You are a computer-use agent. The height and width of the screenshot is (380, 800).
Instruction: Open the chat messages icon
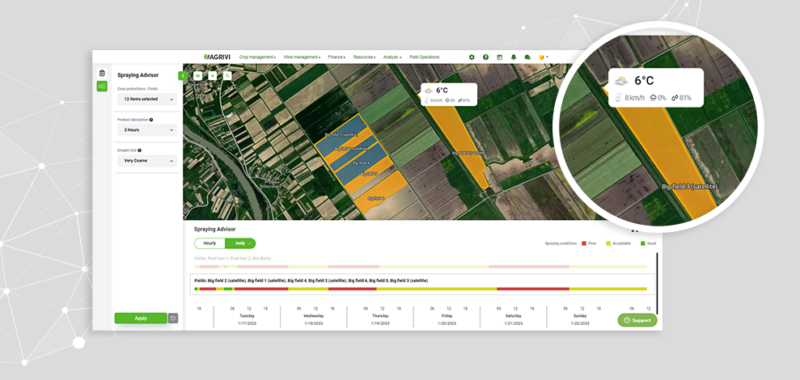click(528, 57)
